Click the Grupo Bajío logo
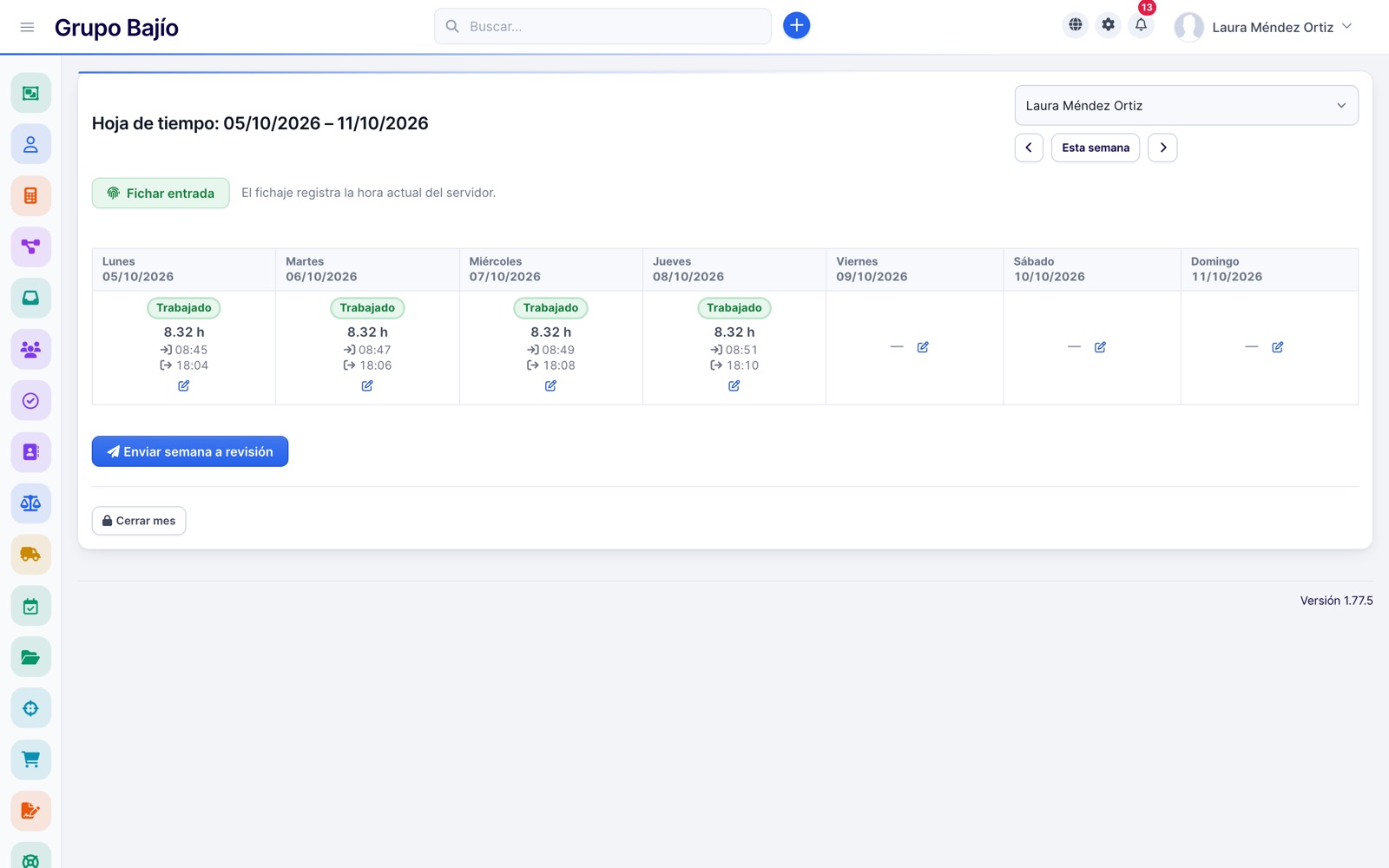This screenshot has width=1389, height=868. [x=116, y=27]
